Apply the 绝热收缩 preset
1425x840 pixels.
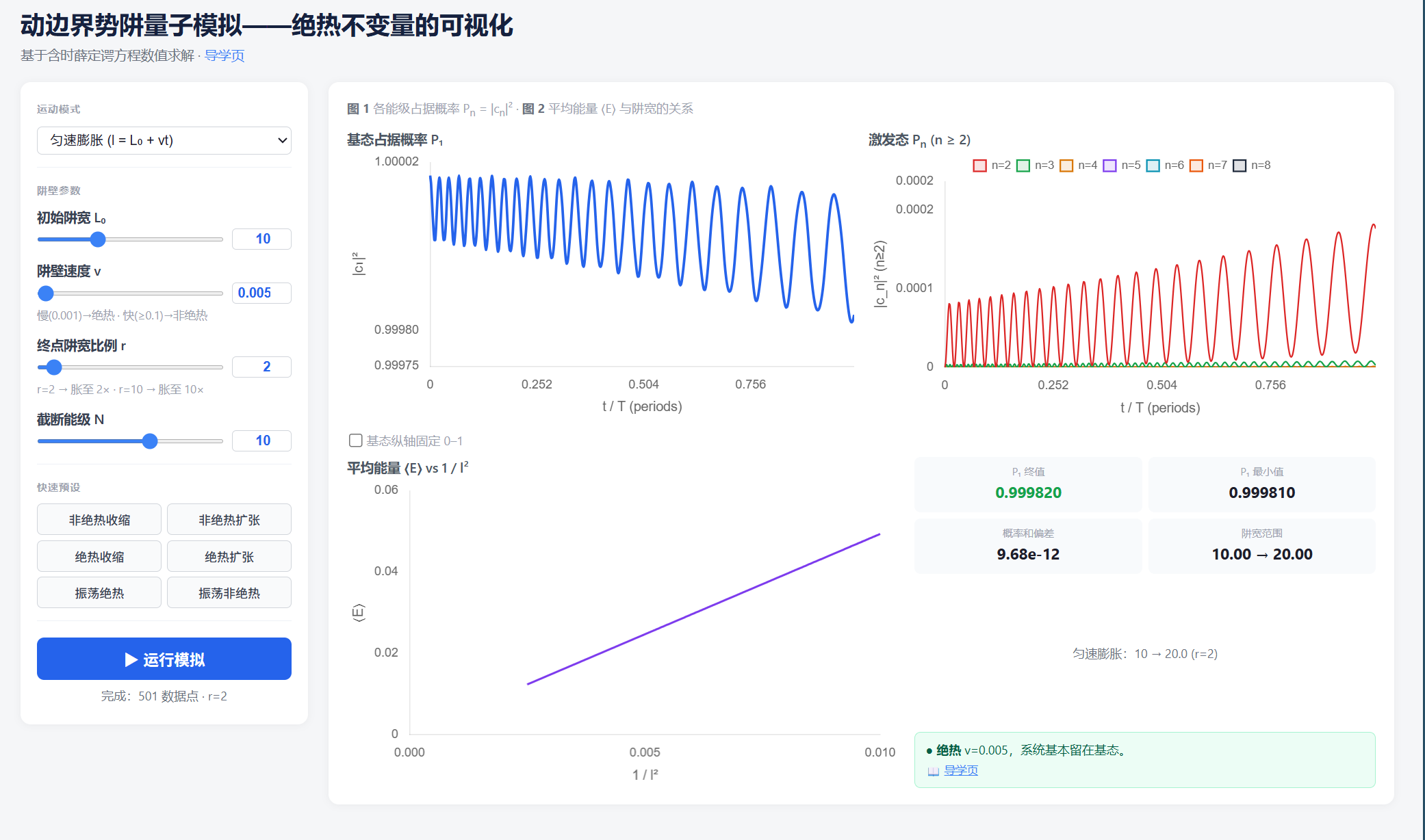click(99, 557)
